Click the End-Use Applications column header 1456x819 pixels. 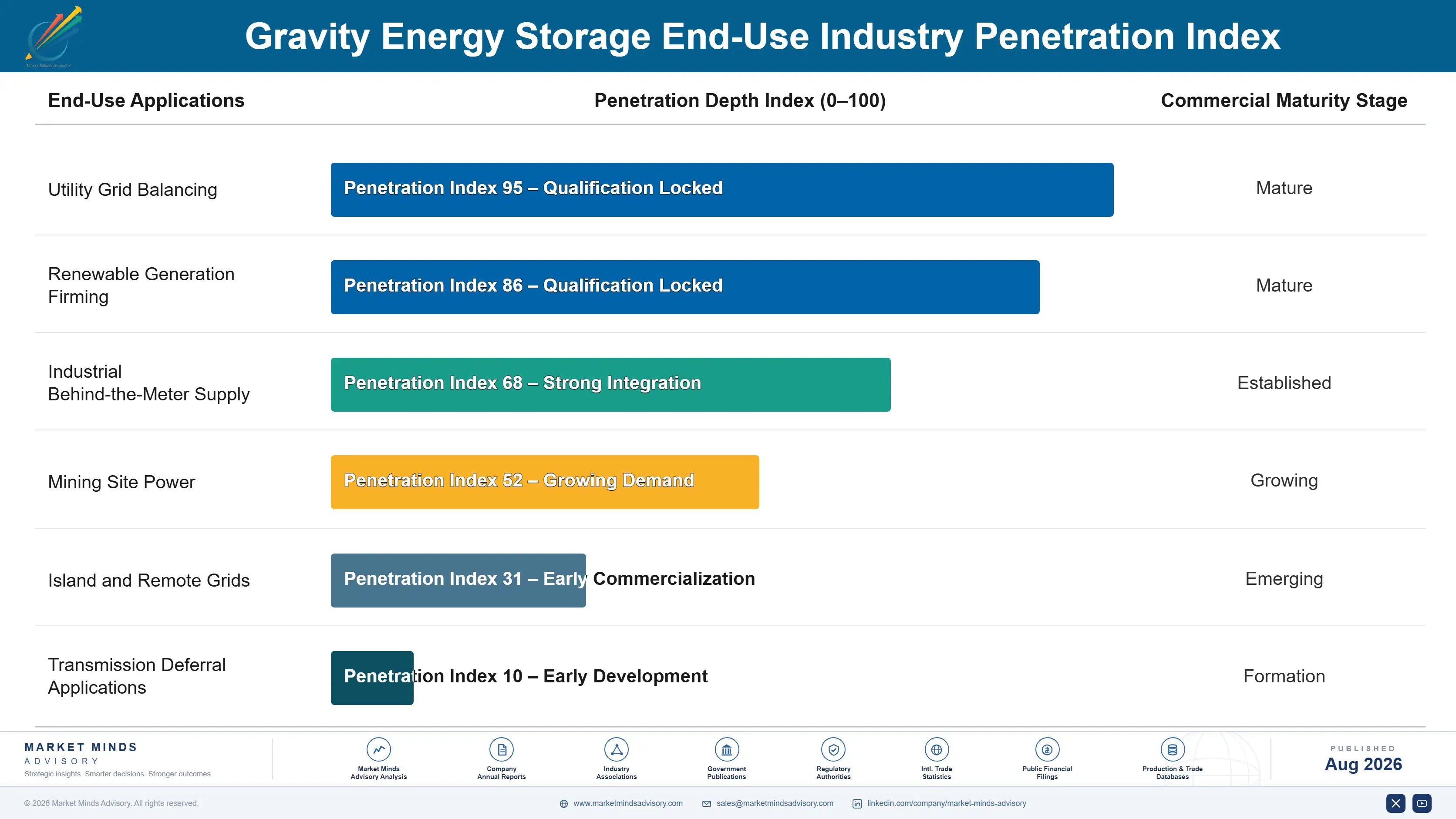coord(146,101)
